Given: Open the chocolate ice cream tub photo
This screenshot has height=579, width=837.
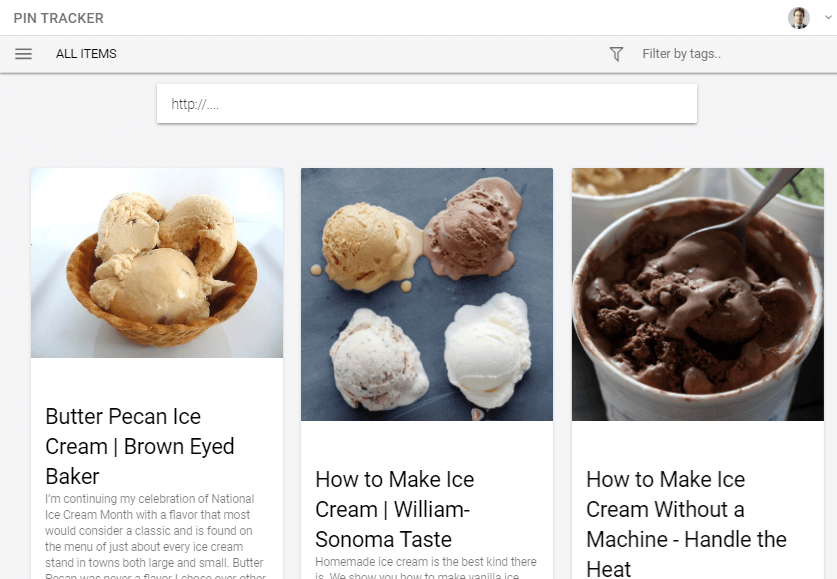Looking at the screenshot, I should (698, 294).
